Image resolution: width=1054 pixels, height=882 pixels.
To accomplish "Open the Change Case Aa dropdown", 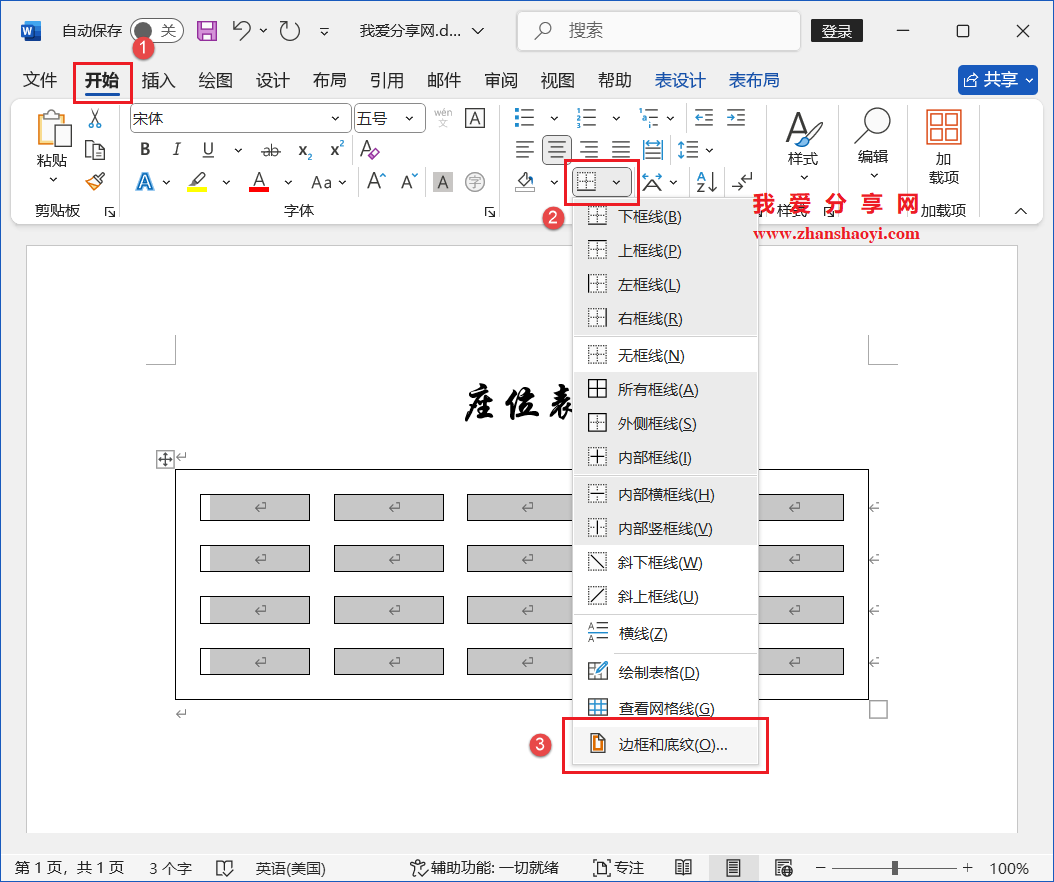I will (328, 182).
